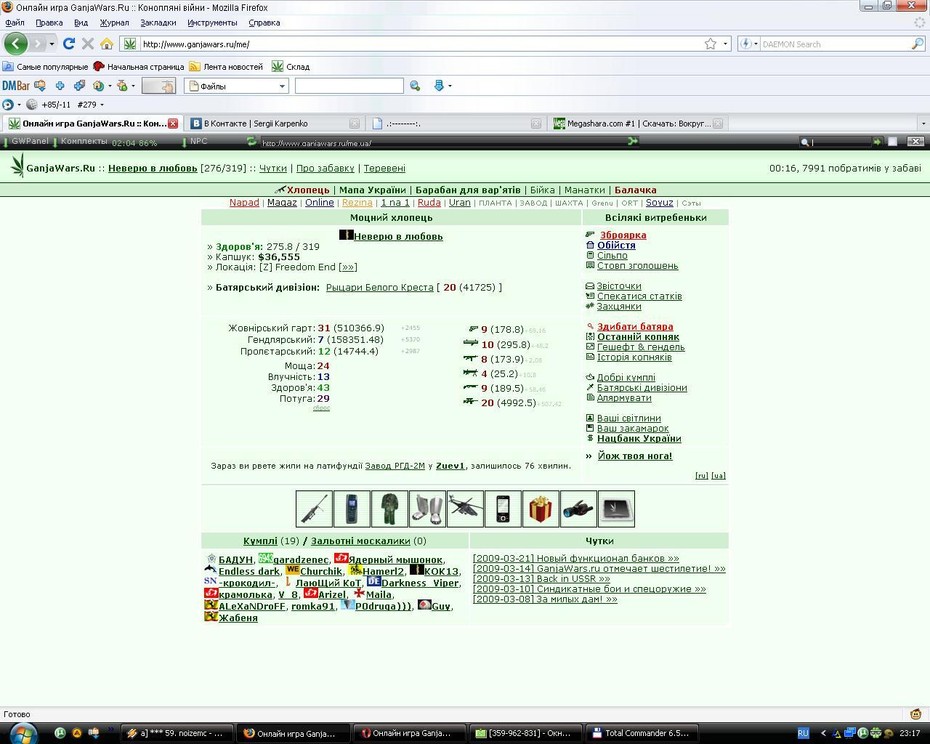Reload the page with the refresh icon
The image size is (930, 744).
coord(69,43)
